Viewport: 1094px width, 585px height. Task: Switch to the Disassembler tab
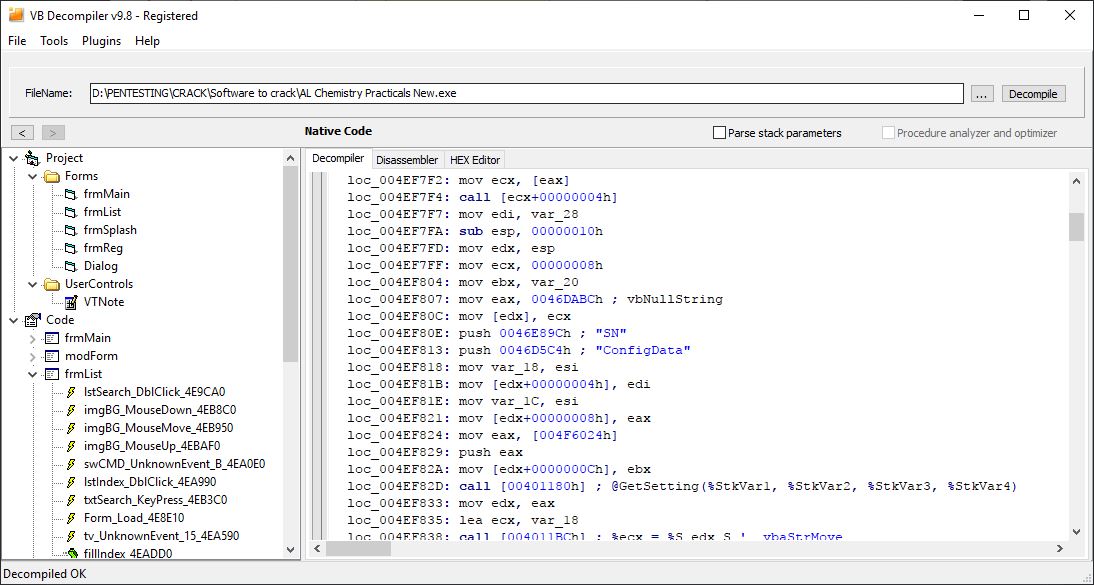point(407,160)
